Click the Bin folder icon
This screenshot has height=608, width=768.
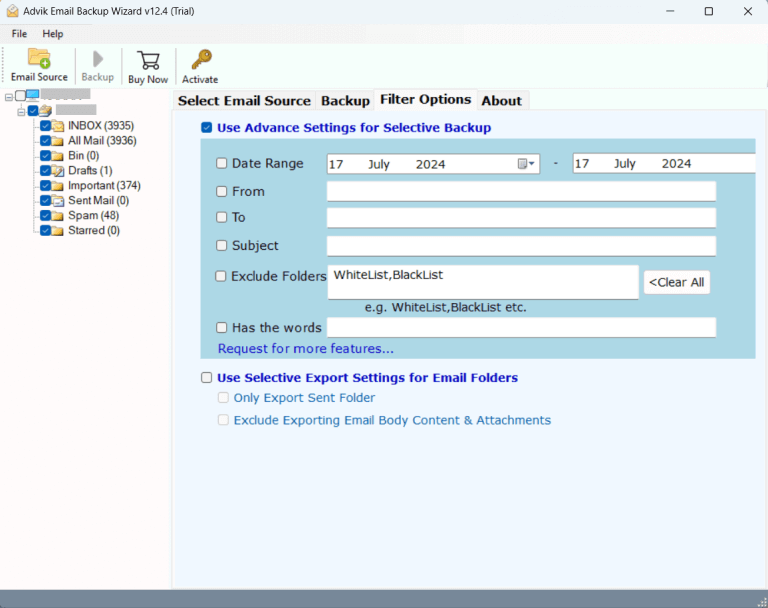(58, 156)
